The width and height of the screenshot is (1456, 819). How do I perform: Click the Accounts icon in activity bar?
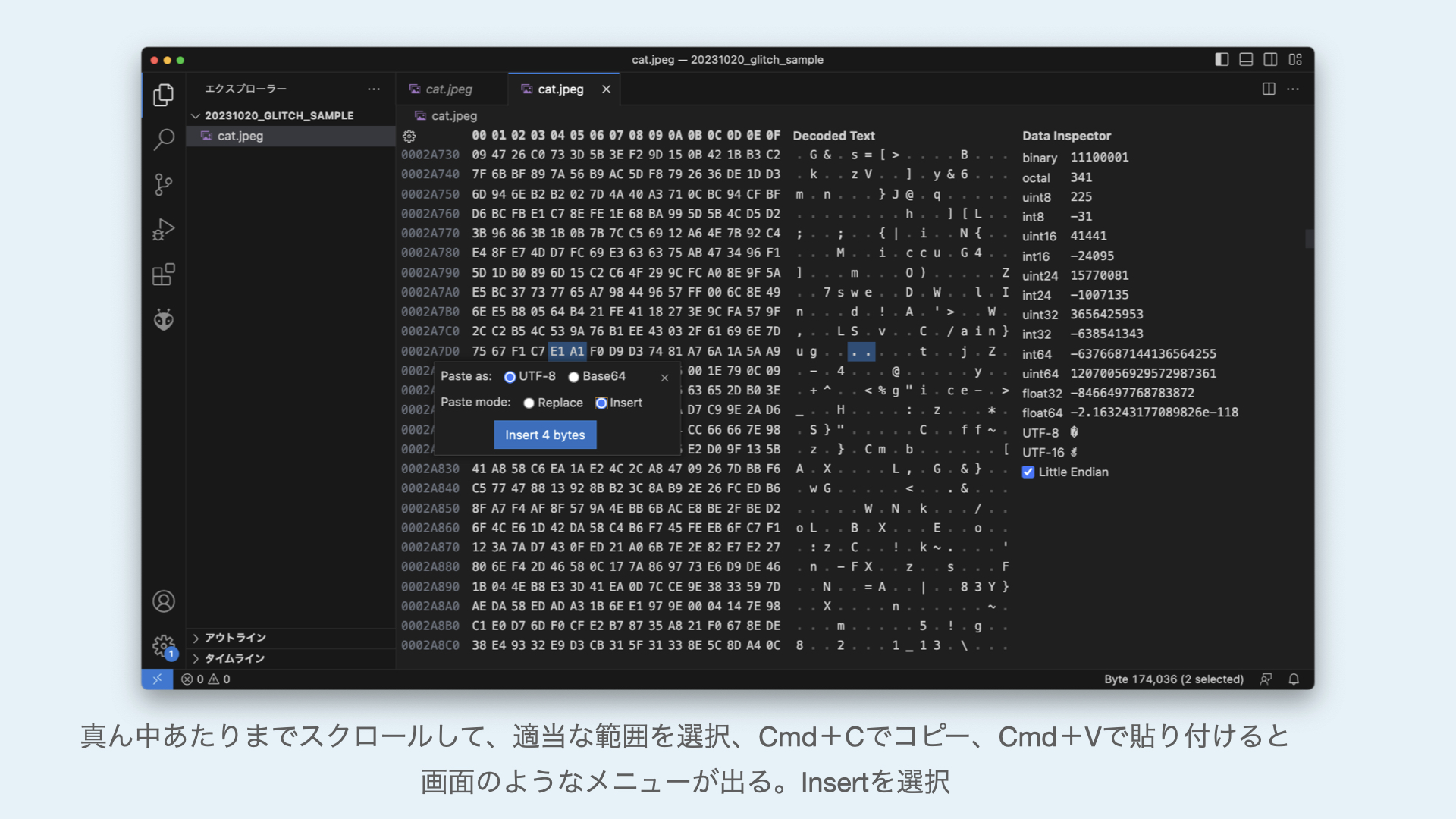coord(163,601)
